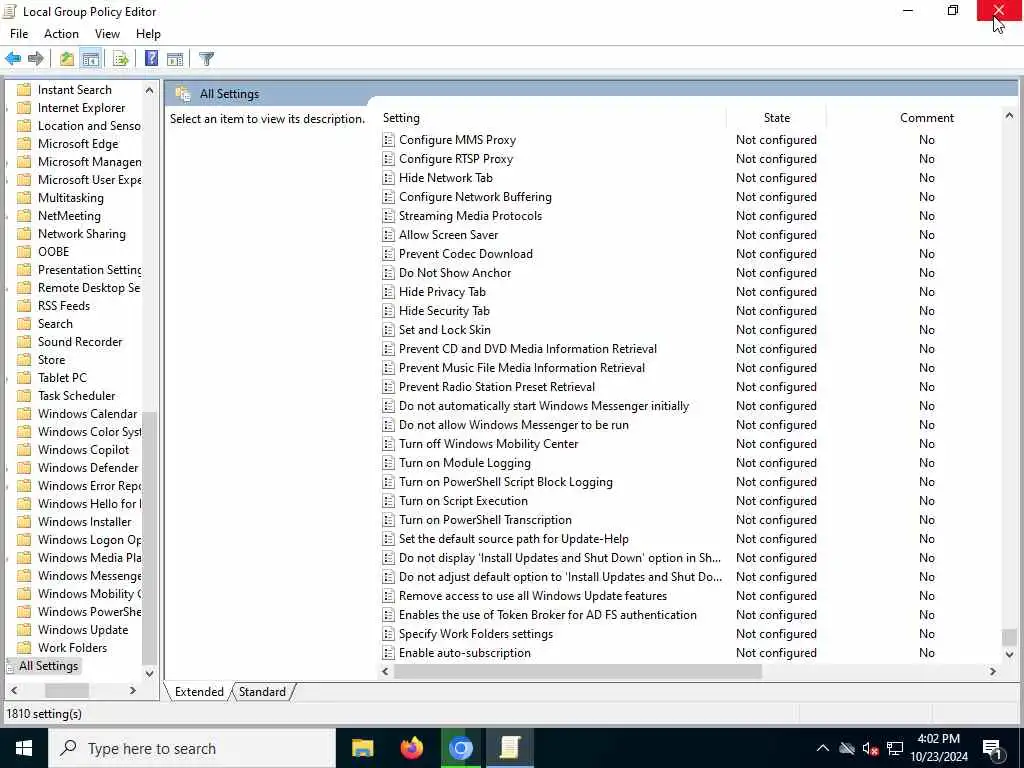Toggle the Show/Hide Console Tree icon

coord(91,59)
